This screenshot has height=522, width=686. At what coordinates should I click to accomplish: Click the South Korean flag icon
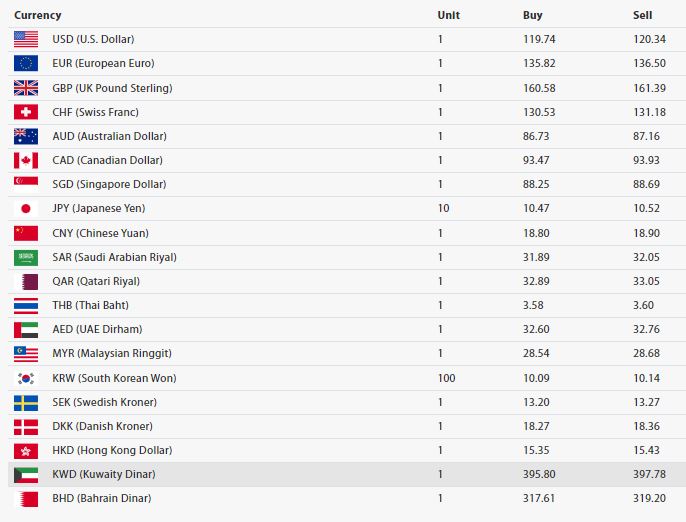tap(26, 378)
